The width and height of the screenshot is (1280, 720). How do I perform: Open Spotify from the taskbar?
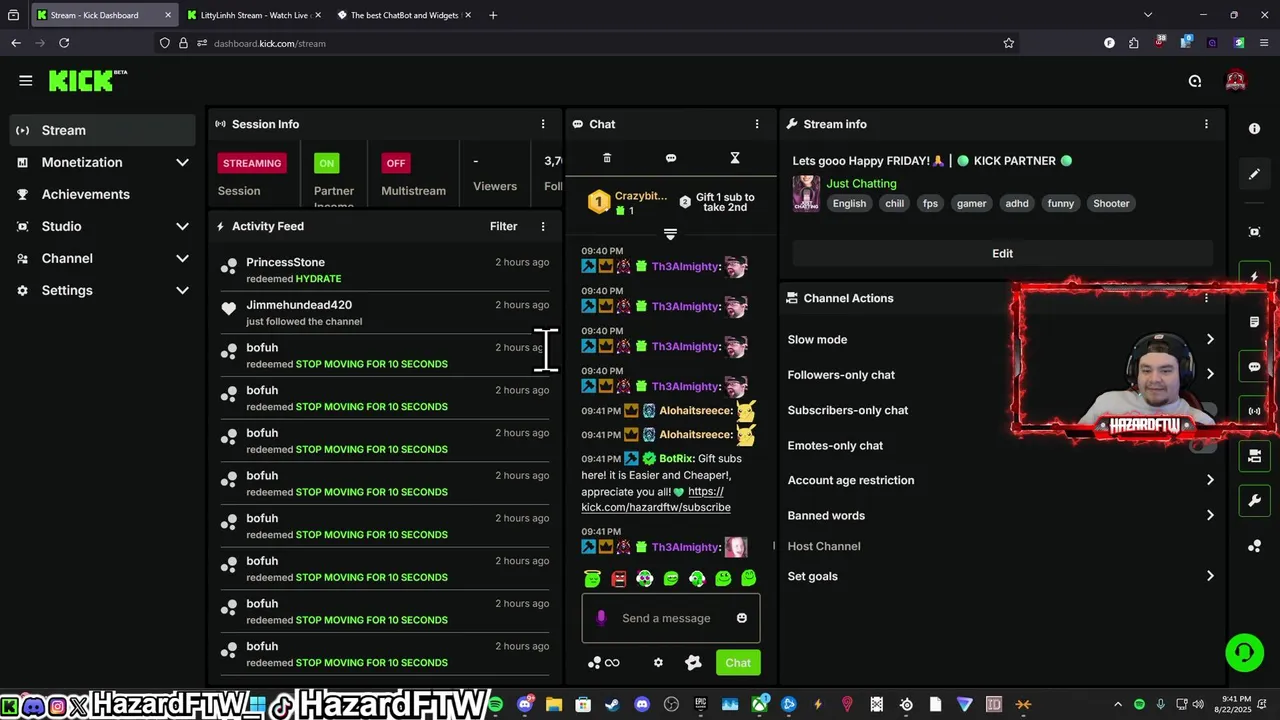[x=495, y=705]
